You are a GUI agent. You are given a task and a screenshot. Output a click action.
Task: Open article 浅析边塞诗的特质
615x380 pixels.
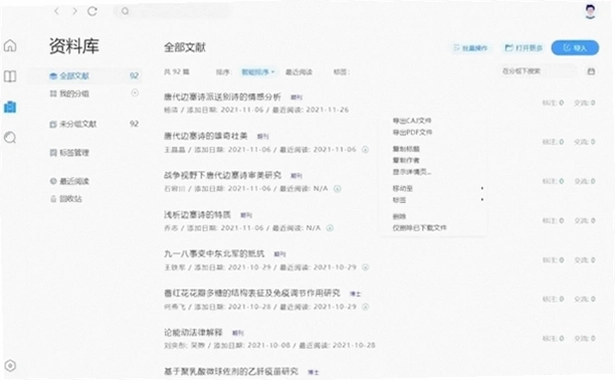click(x=197, y=215)
